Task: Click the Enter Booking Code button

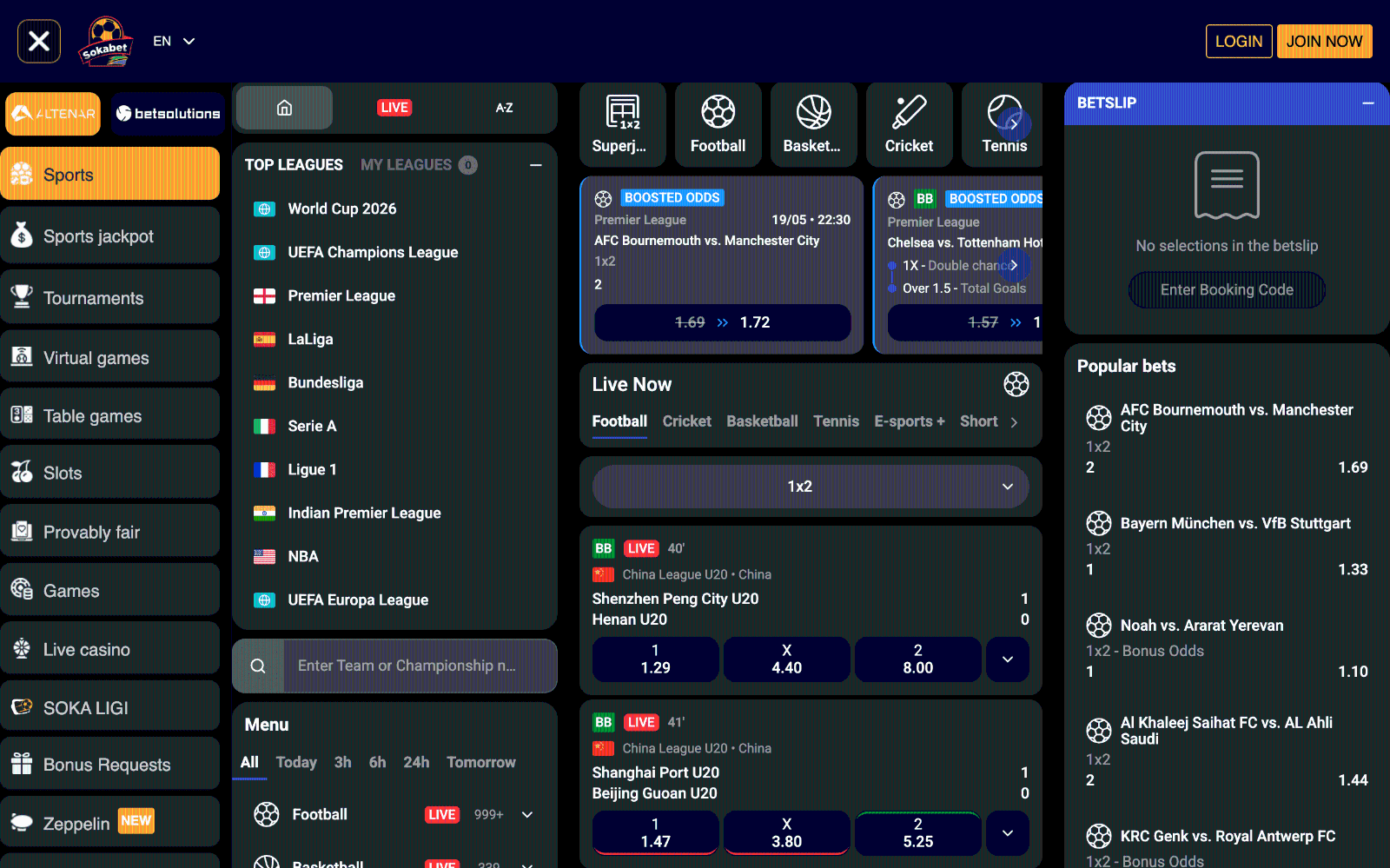Action: (x=1227, y=290)
